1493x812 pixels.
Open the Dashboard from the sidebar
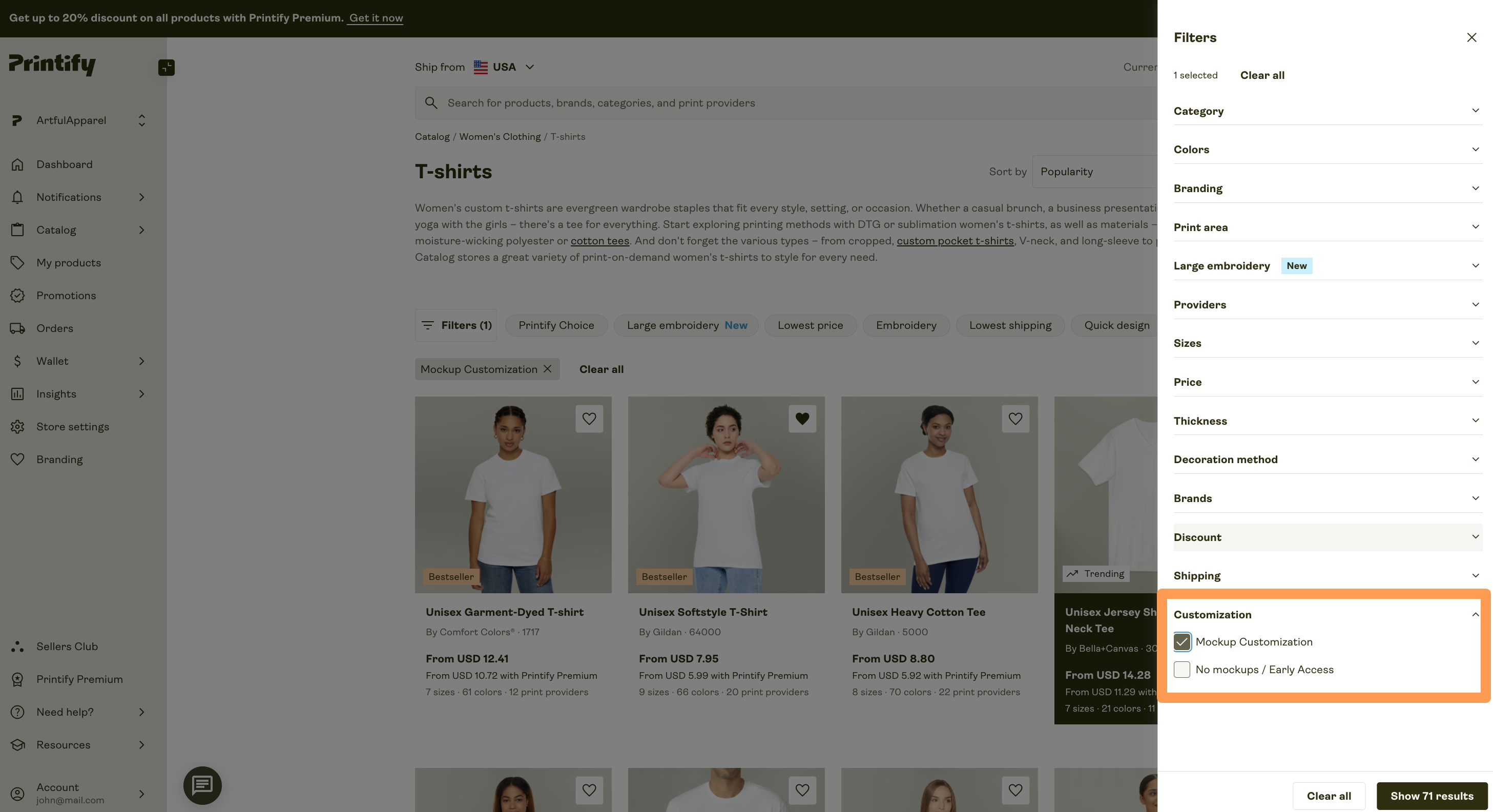[x=65, y=164]
